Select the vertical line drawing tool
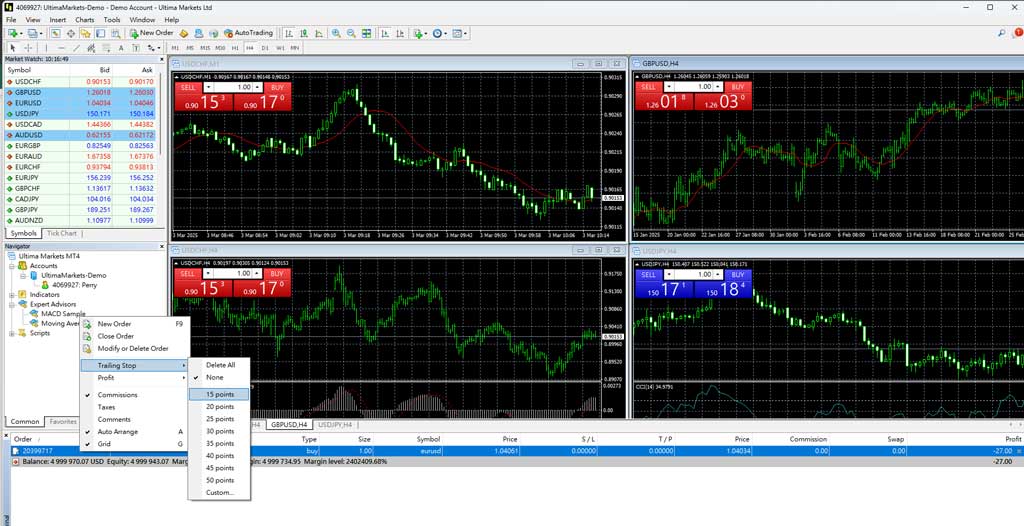Viewport: 1024px width, 526px height. point(46,48)
